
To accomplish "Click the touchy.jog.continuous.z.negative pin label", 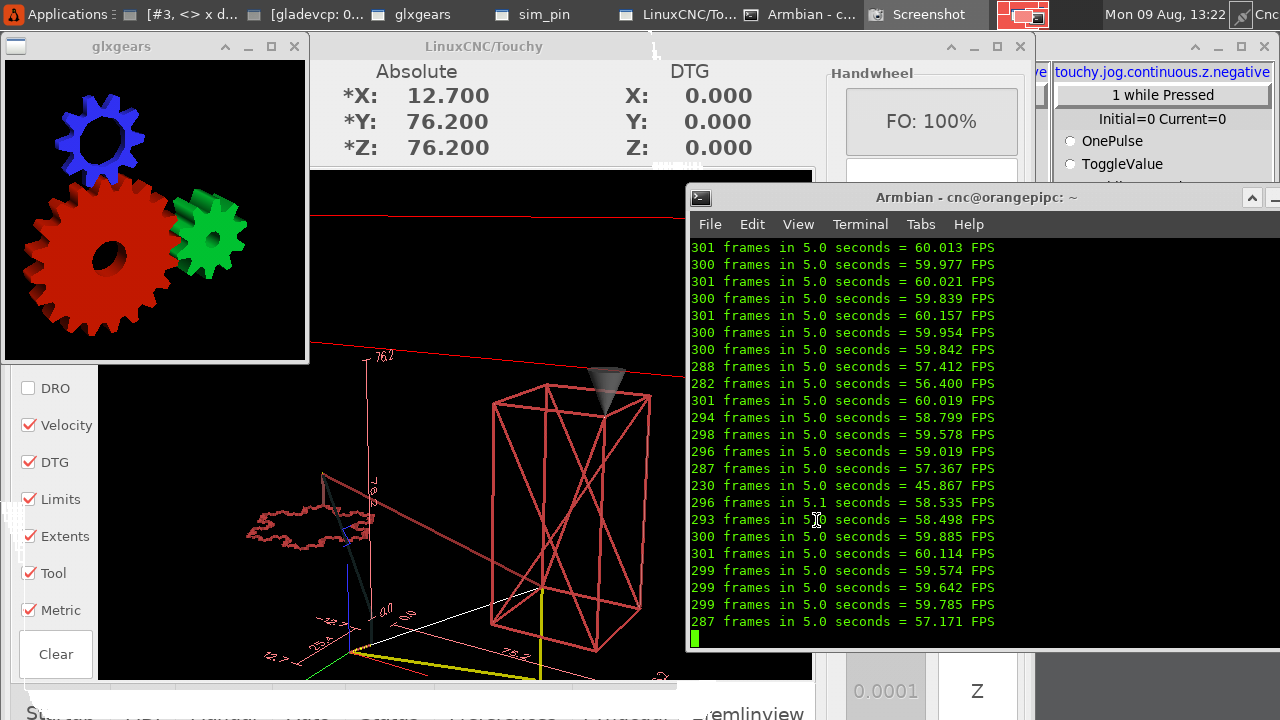I will click(1162, 72).
